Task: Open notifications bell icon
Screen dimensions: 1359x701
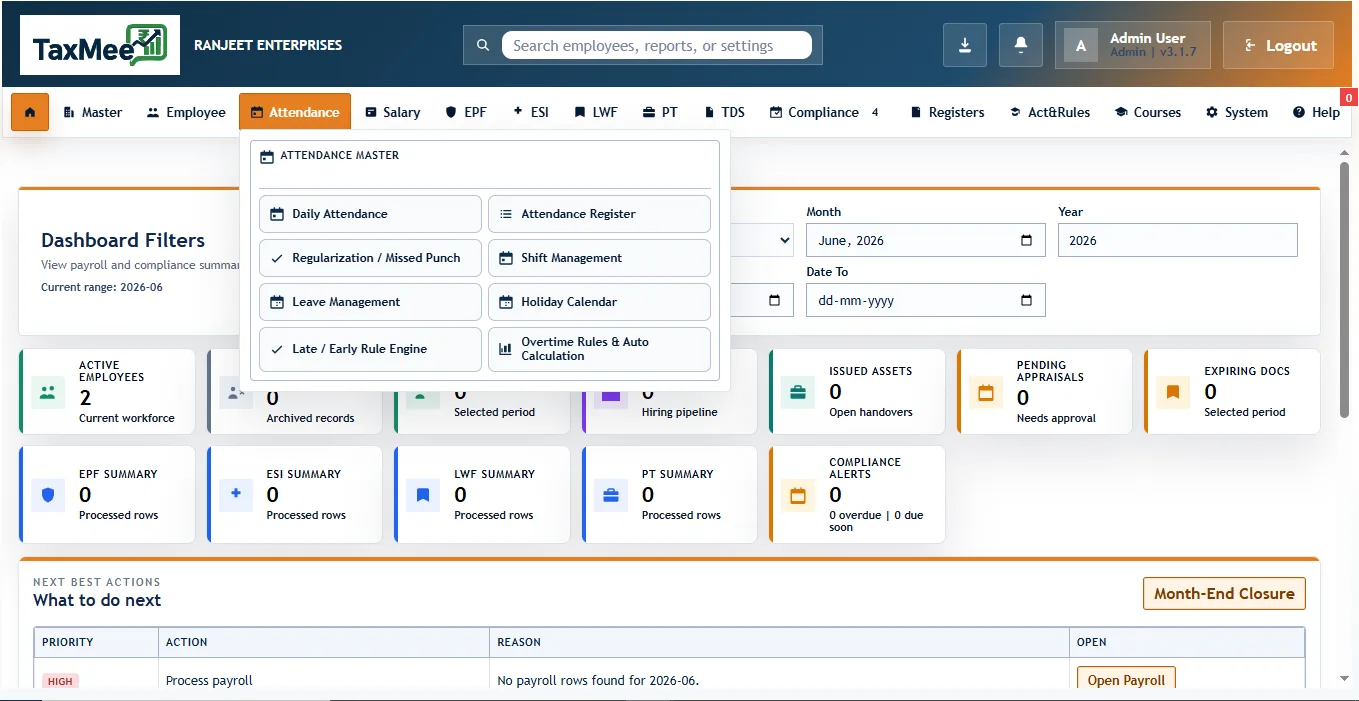Action: (1021, 45)
